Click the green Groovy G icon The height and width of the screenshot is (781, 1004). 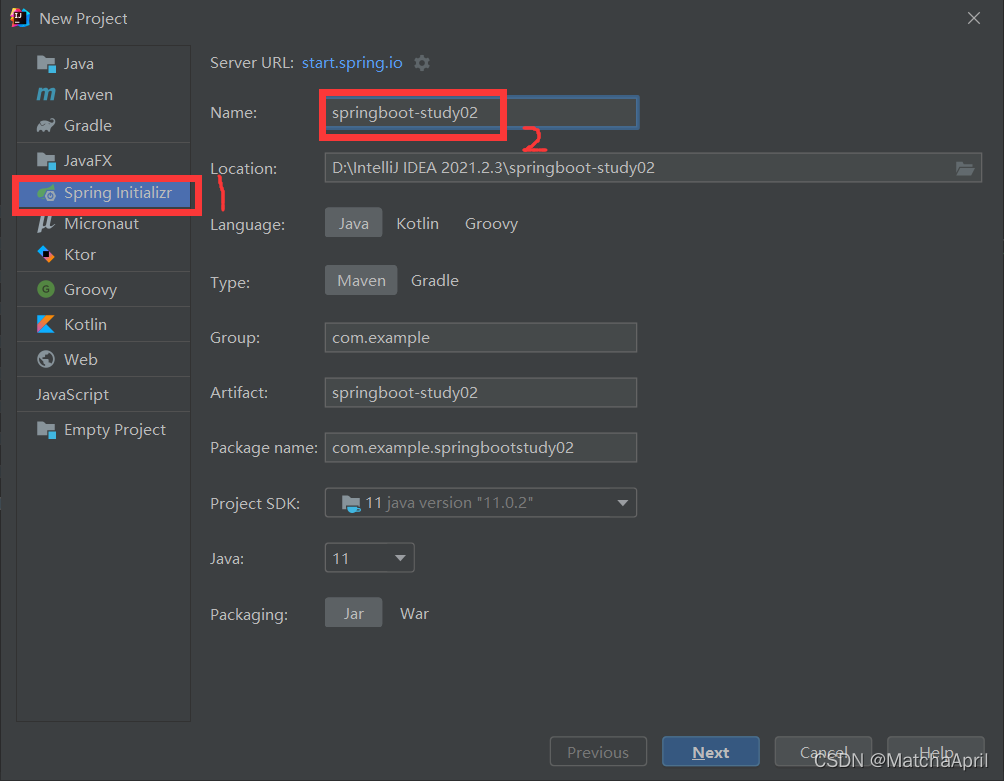(46, 289)
